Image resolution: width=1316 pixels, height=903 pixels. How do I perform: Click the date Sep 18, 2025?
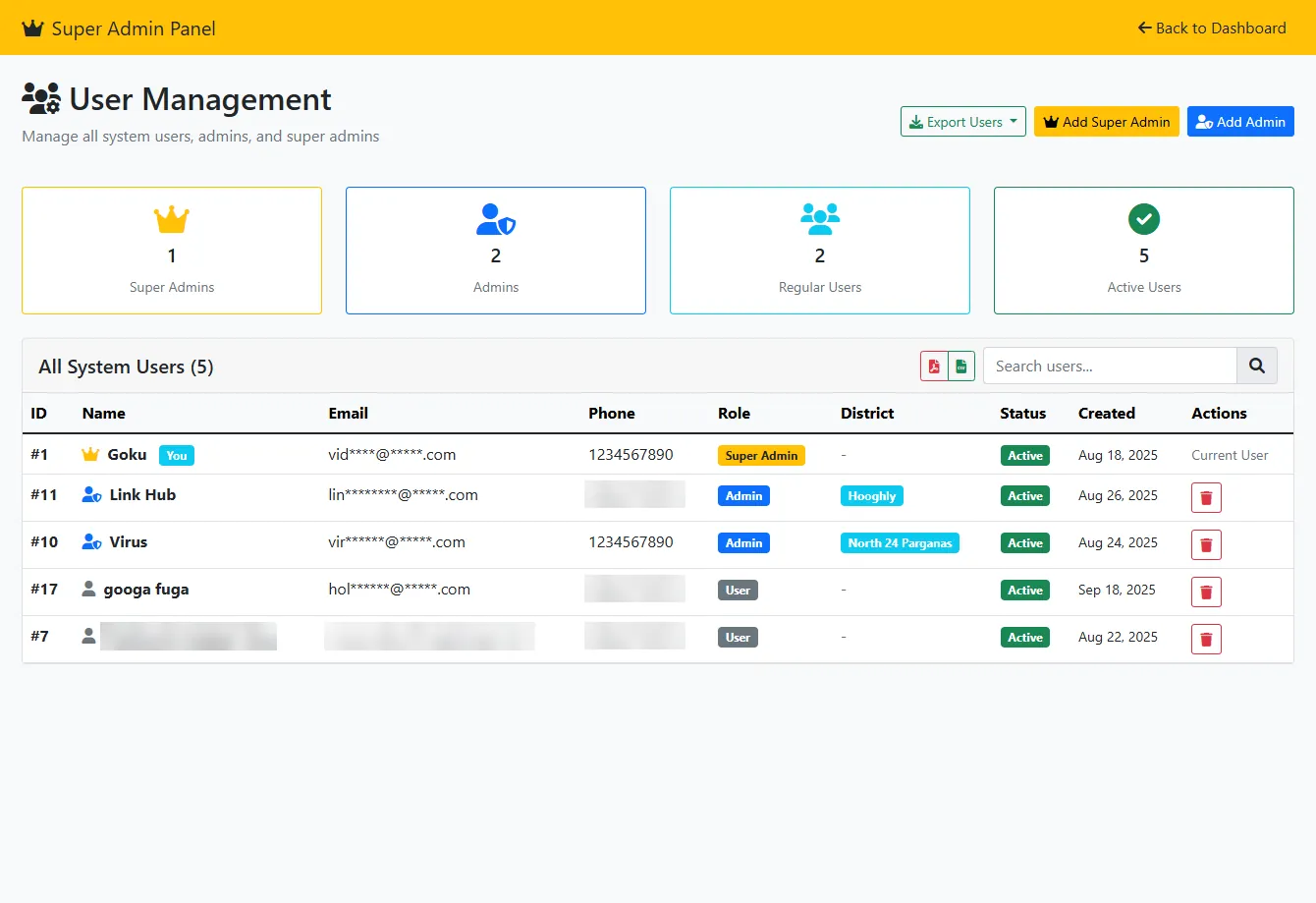[x=1117, y=590]
